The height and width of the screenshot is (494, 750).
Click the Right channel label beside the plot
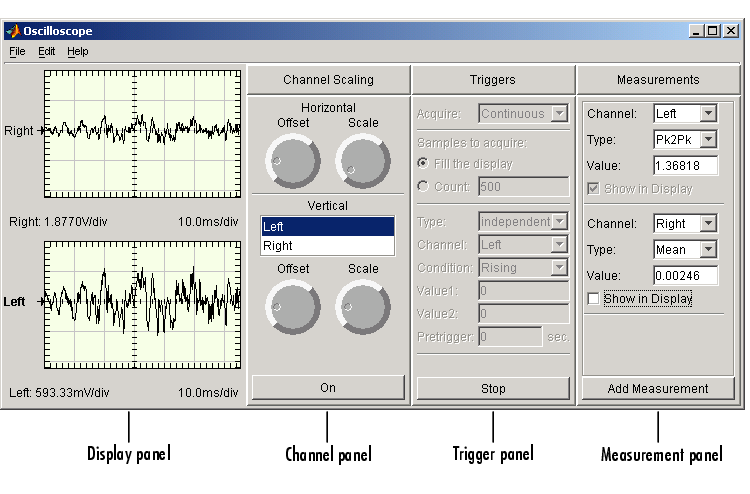pyautogui.click(x=19, y=131)
